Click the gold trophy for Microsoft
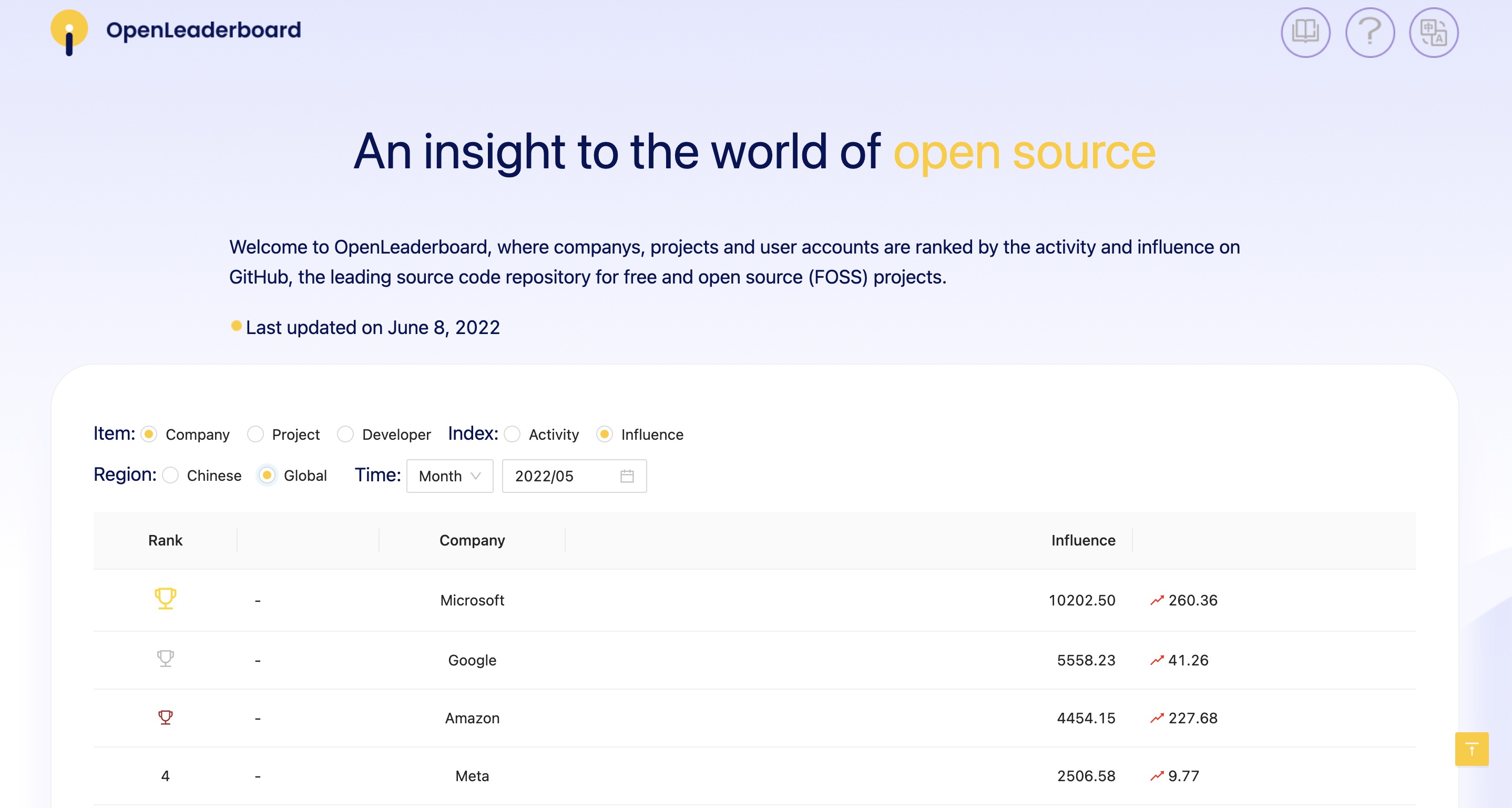 click(165, 599)
